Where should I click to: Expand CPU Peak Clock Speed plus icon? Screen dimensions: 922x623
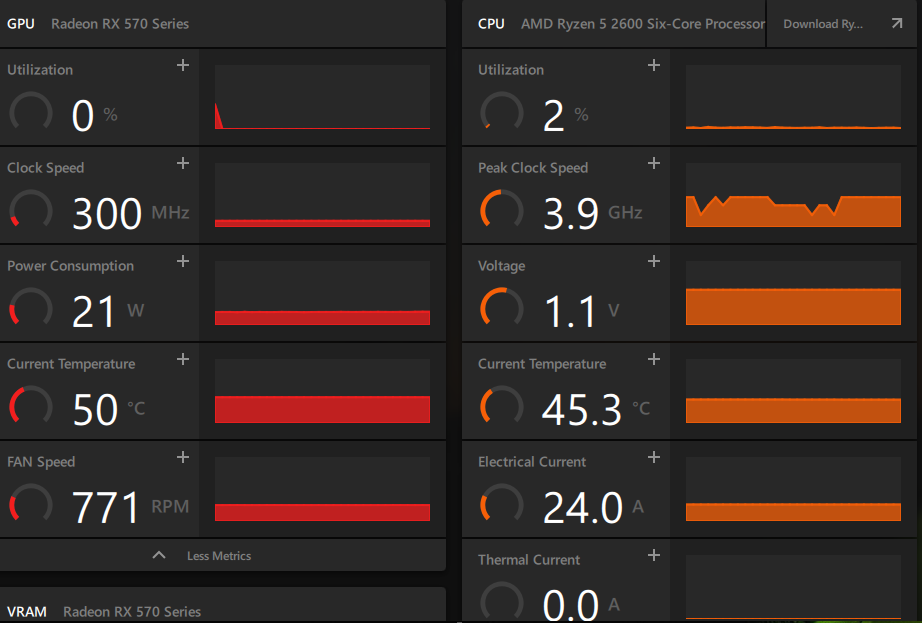click(654, 163)
